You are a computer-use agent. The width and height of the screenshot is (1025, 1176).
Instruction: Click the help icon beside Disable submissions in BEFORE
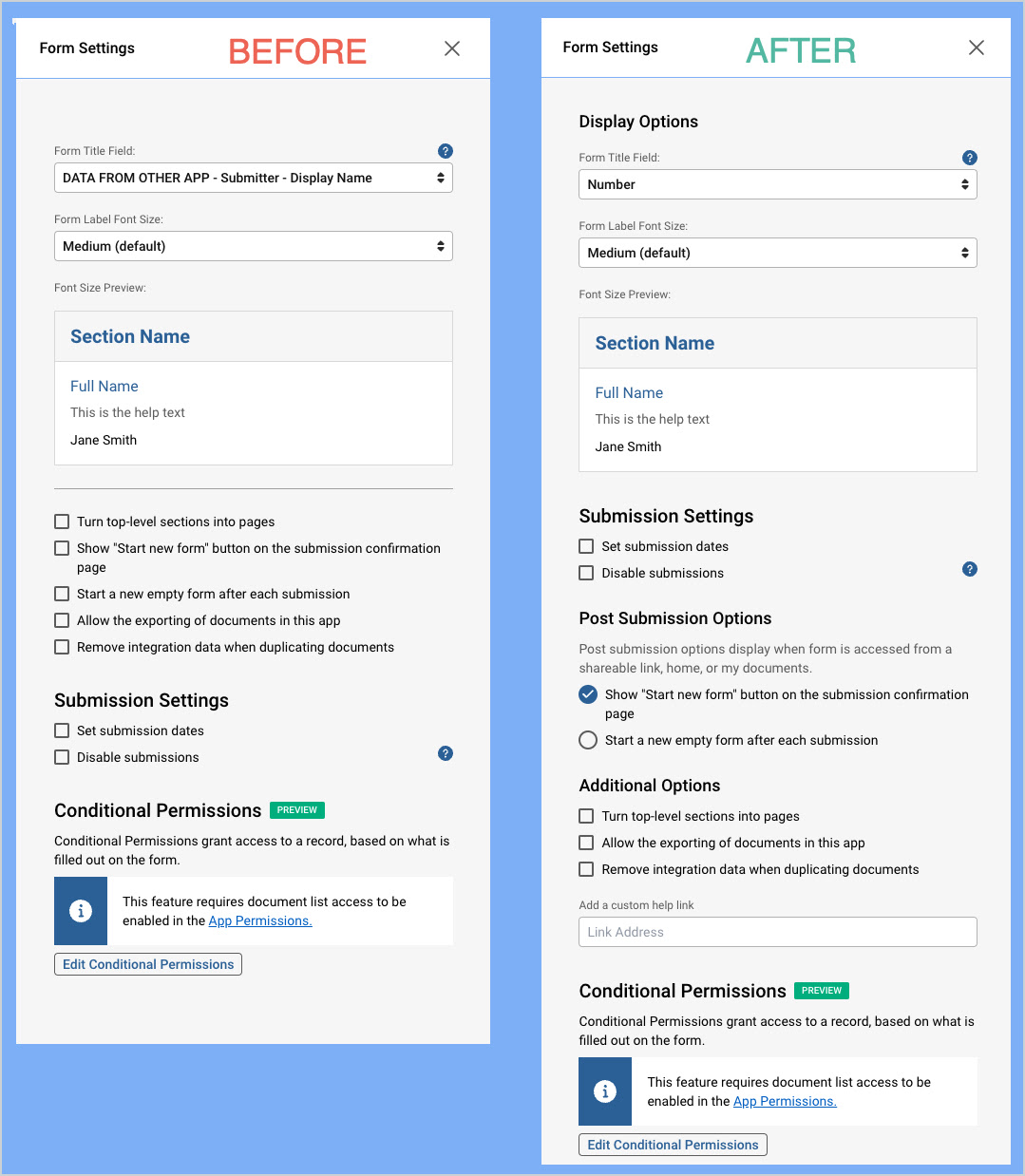click(446, 753)
